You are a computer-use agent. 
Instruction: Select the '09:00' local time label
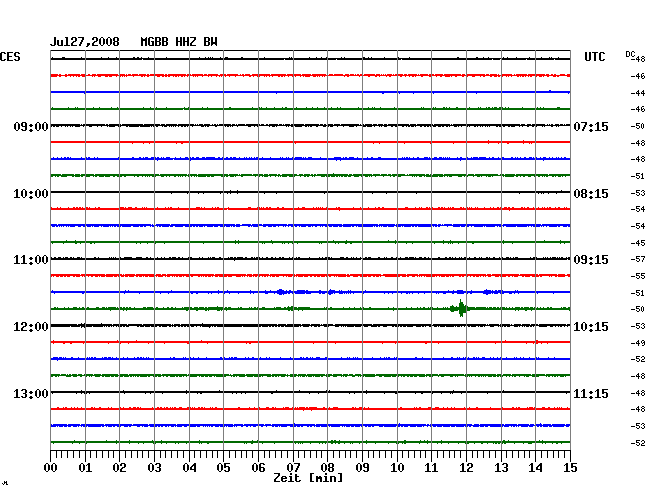click(x=31, y=126)
